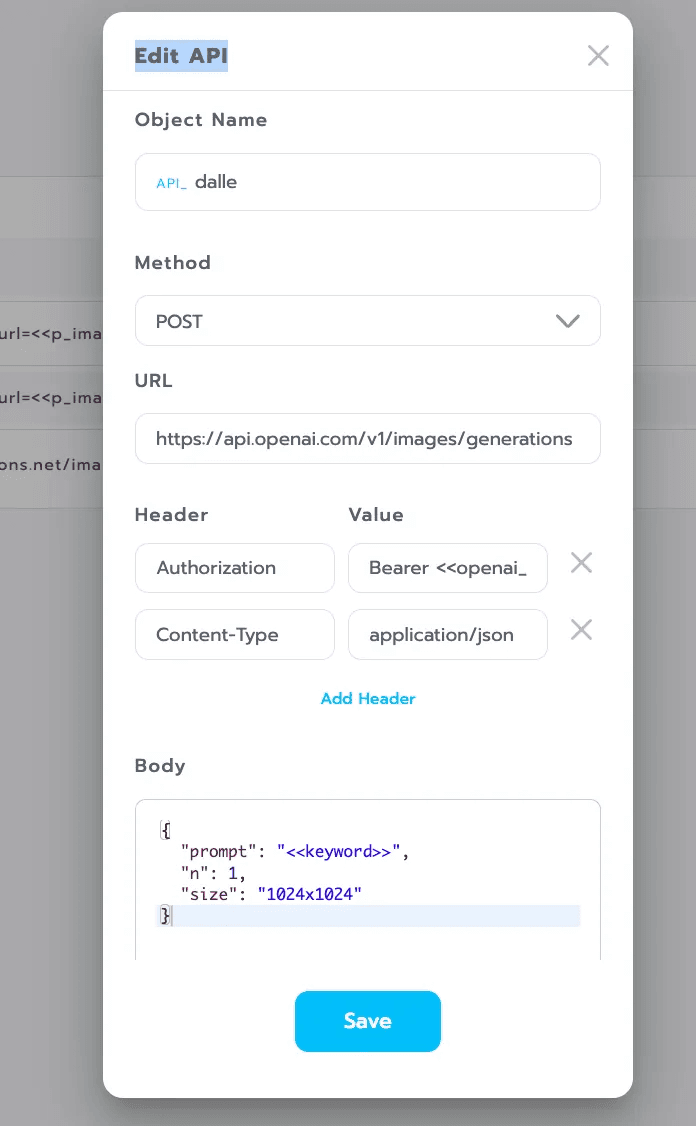Remove the Bearer authorization header using its delete icon
Screen dimensions: 696x1126
tap(581, 563)
